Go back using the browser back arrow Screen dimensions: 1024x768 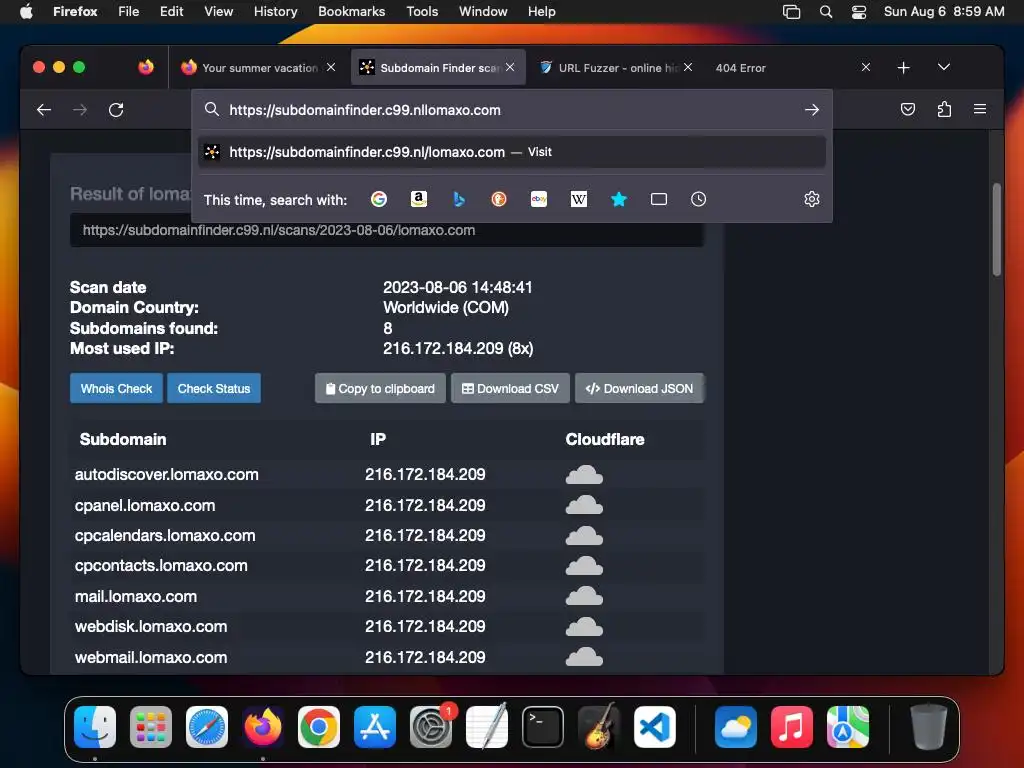(44, 110)
